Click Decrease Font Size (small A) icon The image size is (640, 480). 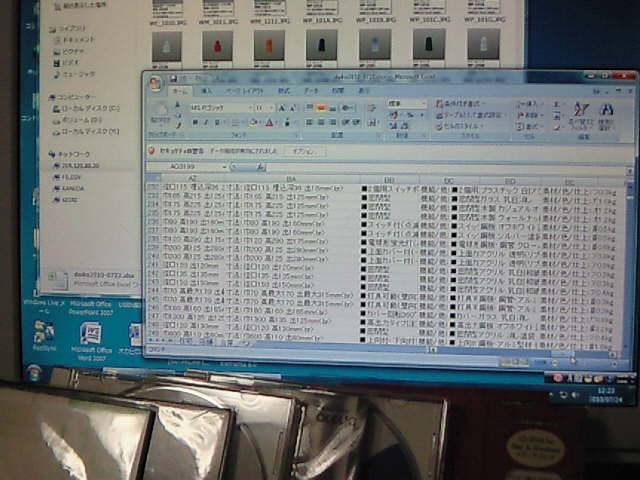coord(293,108)
